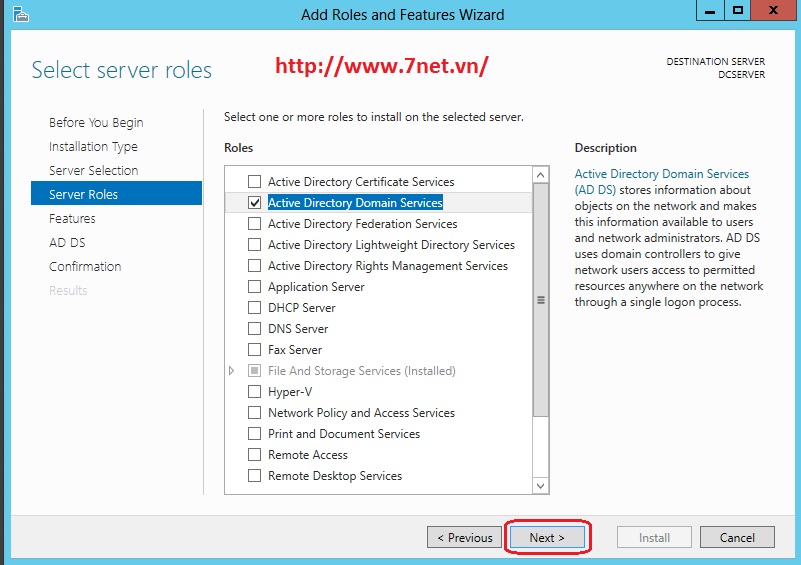Check the Fax Server role
The height and width of the screenshot is (565, 801).
[254, 349]
